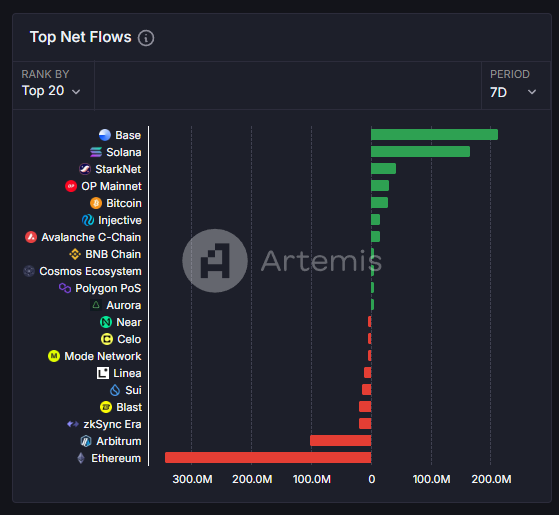The width and height of the screenshot is (559, 515).
Task: Click the Celo logo icon
Action: click(x=107, y=339)
